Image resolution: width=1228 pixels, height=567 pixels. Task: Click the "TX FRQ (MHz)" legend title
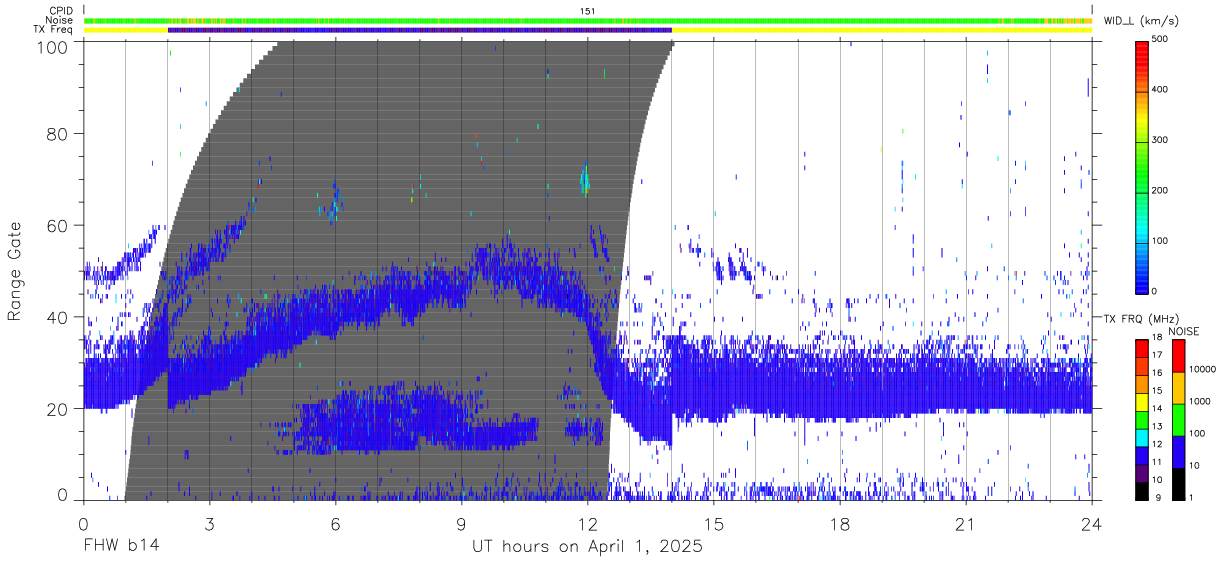pyautogui.click(x=1140, y=318)
